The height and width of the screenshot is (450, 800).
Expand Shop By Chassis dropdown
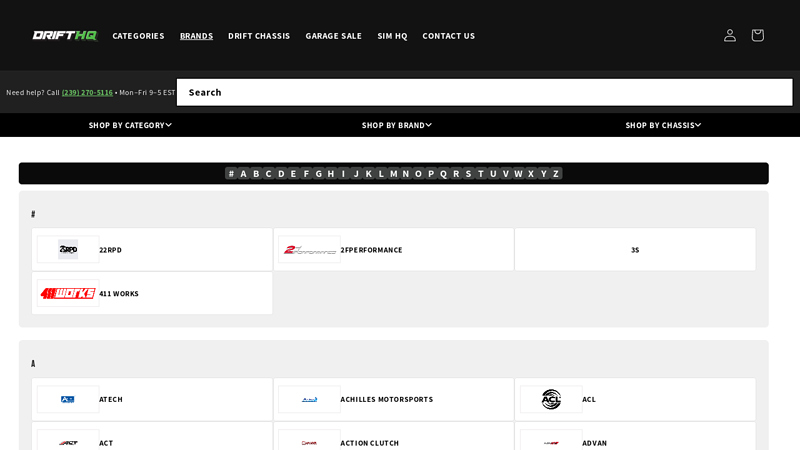click(663, 125)
